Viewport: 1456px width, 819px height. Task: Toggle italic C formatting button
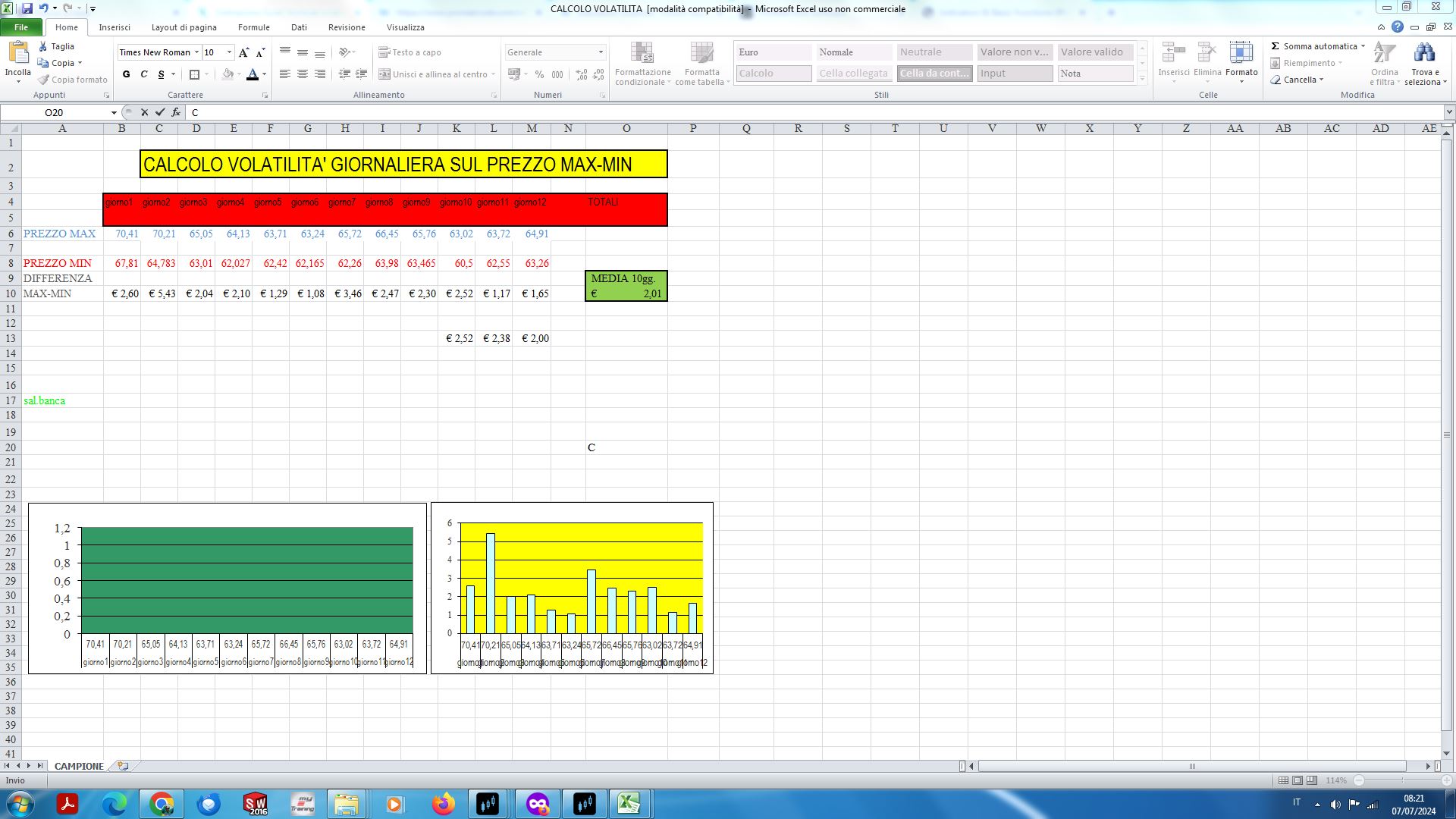coord(143,74)
